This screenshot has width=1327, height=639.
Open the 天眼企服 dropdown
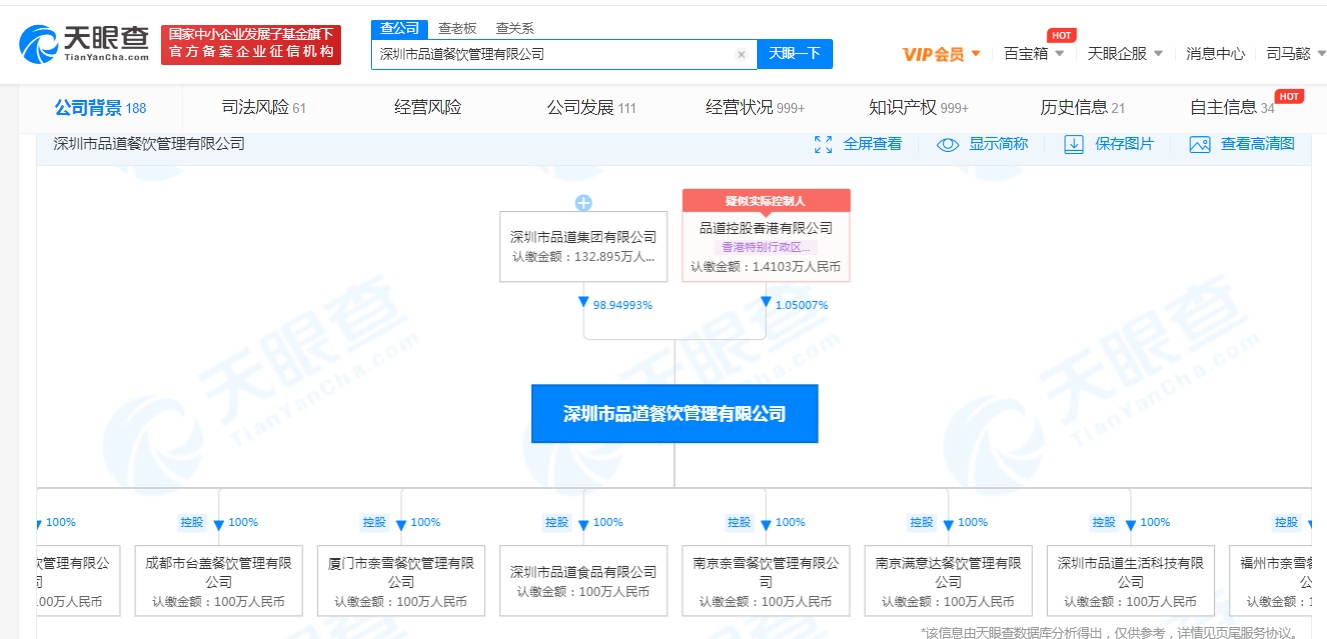click(1125, 54)
